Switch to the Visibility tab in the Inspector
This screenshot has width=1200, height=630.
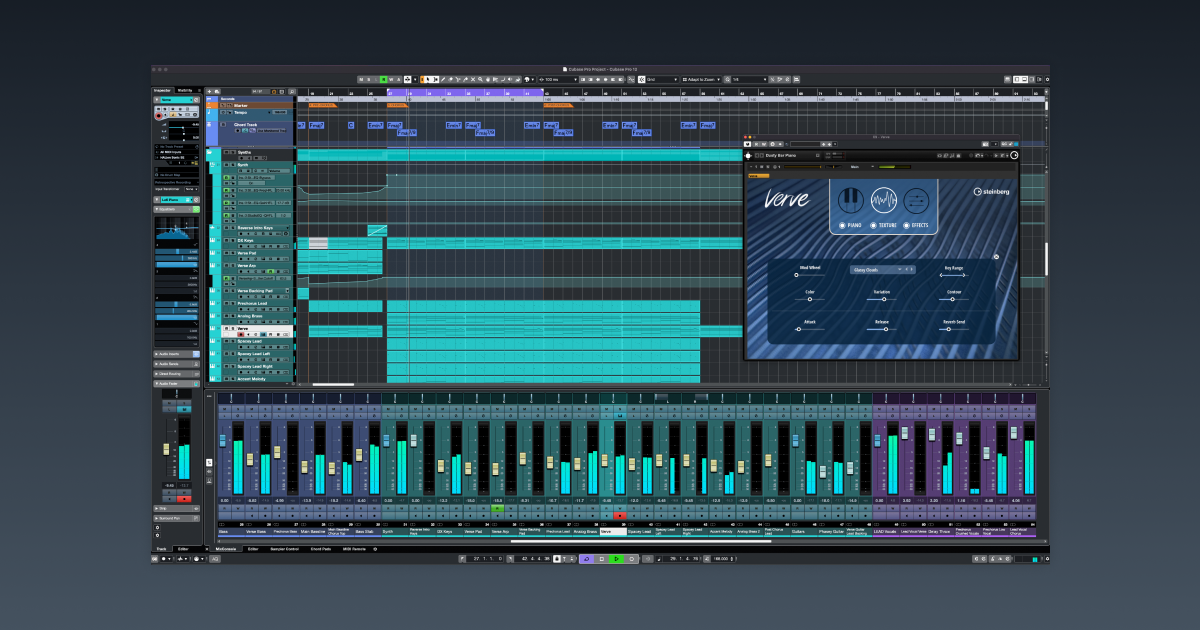click(x=185, y=89)
